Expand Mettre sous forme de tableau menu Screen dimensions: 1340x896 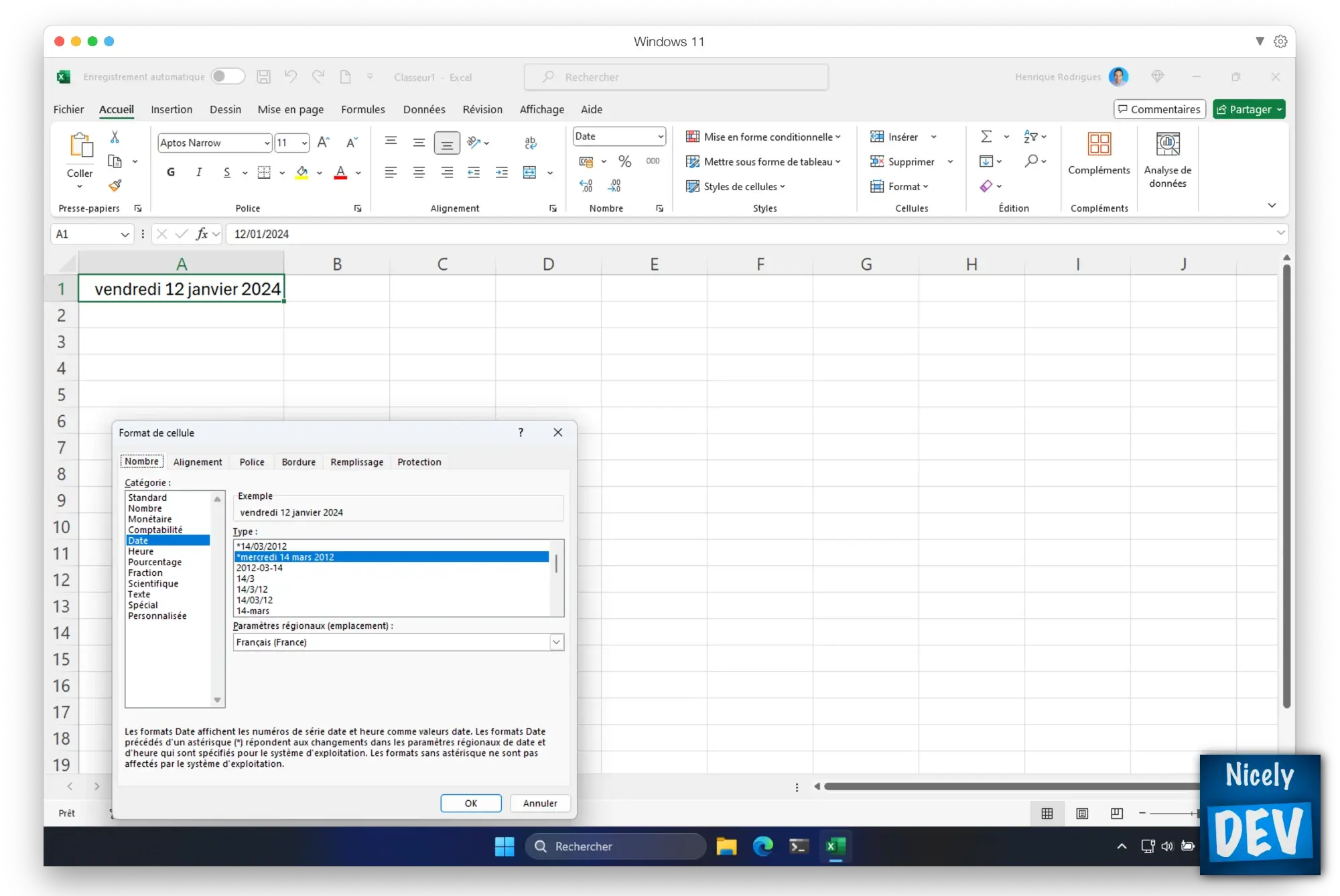[762, 161]
